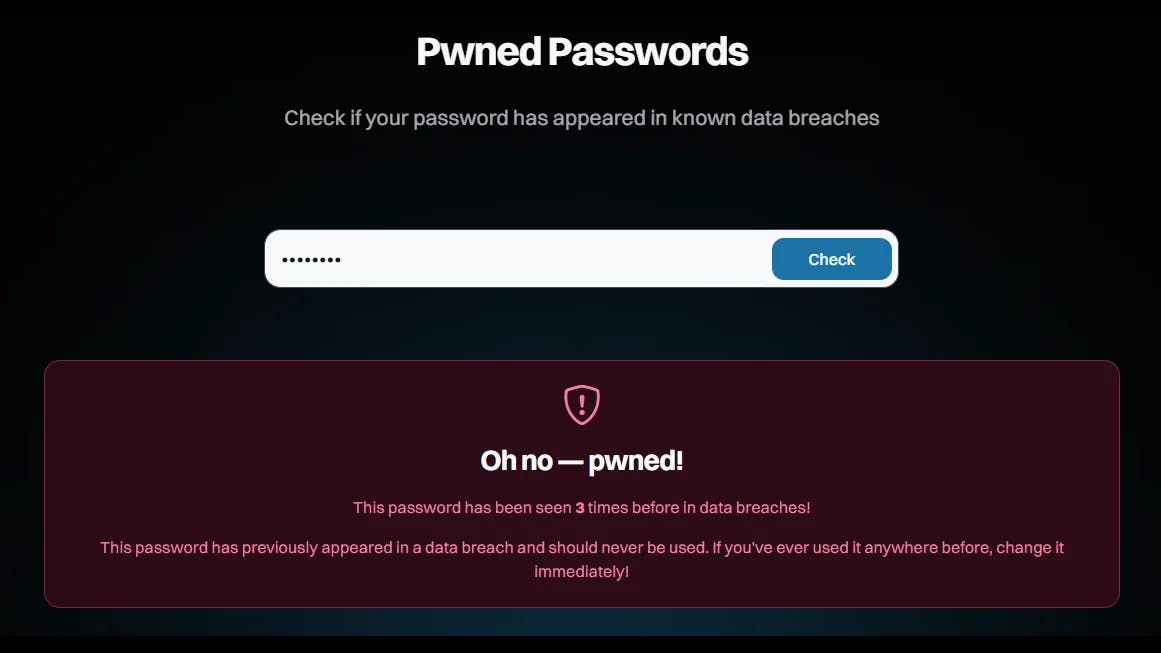Screen dimensions: 1161x653
Task: Click the word "immediately!" in the warning
Action: coord(582,572)
